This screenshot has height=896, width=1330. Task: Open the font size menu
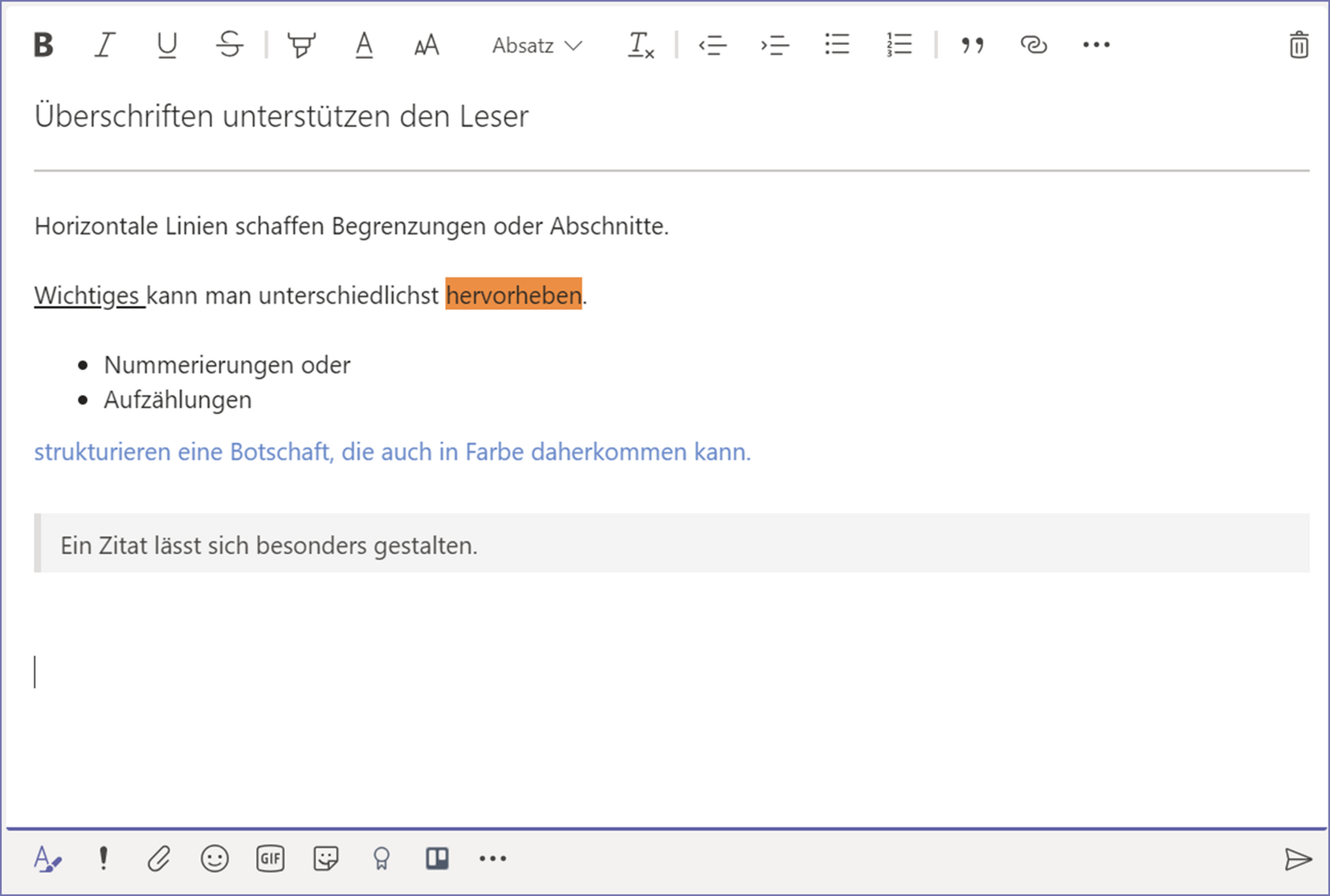tap(426, 45)
